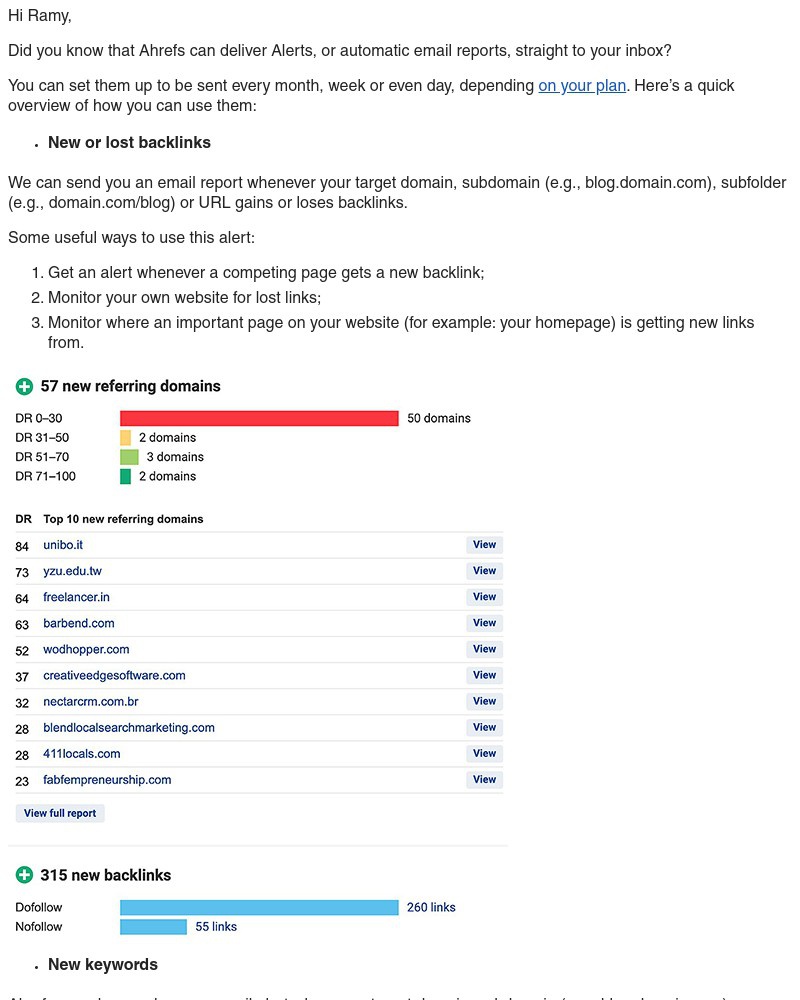Click the dark green DR 71–100 legend swatch
Screen dimensions: 800x1000
coord(125,476)
